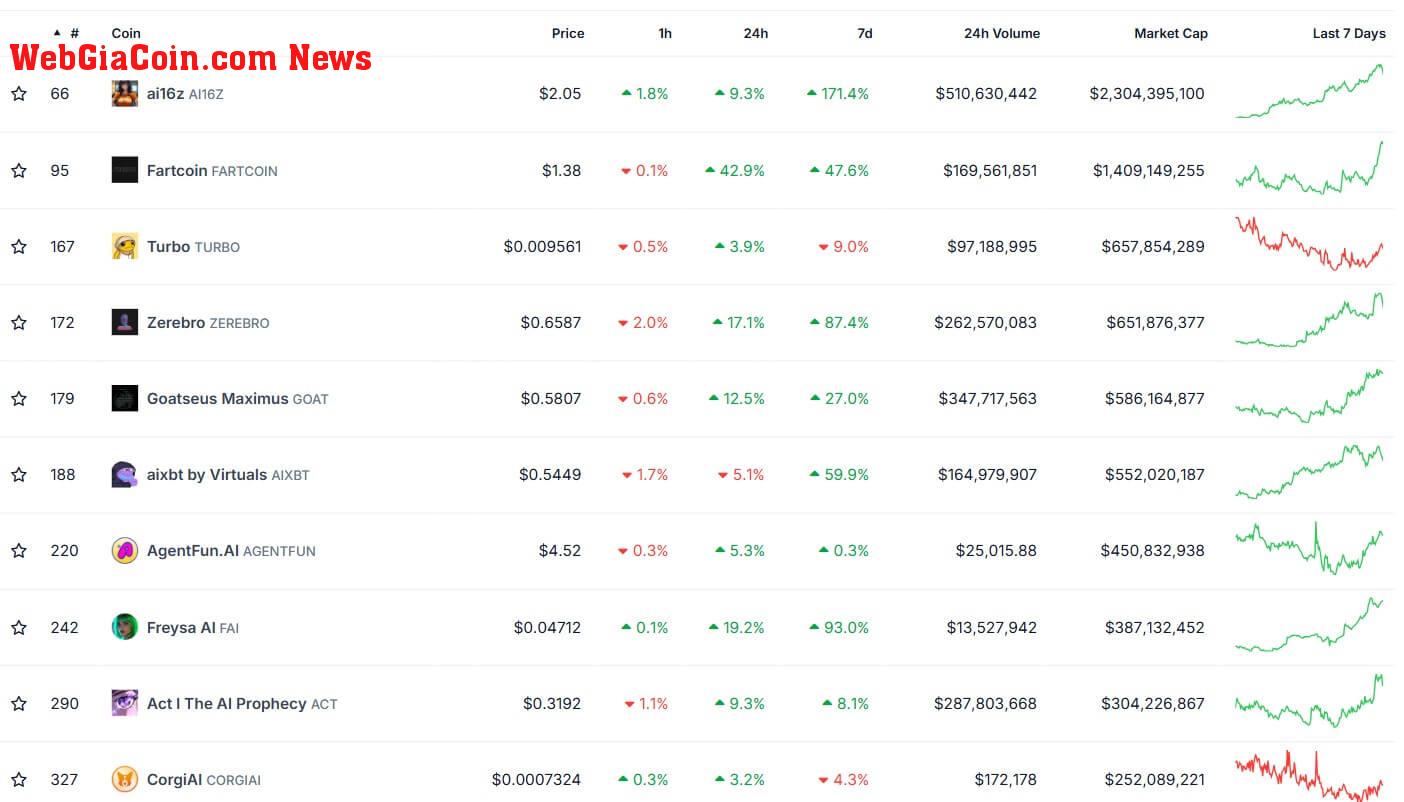Click the CorgiAI dog logo
The width and height of the screenshot is (1404, 802).
coord(125,779)
